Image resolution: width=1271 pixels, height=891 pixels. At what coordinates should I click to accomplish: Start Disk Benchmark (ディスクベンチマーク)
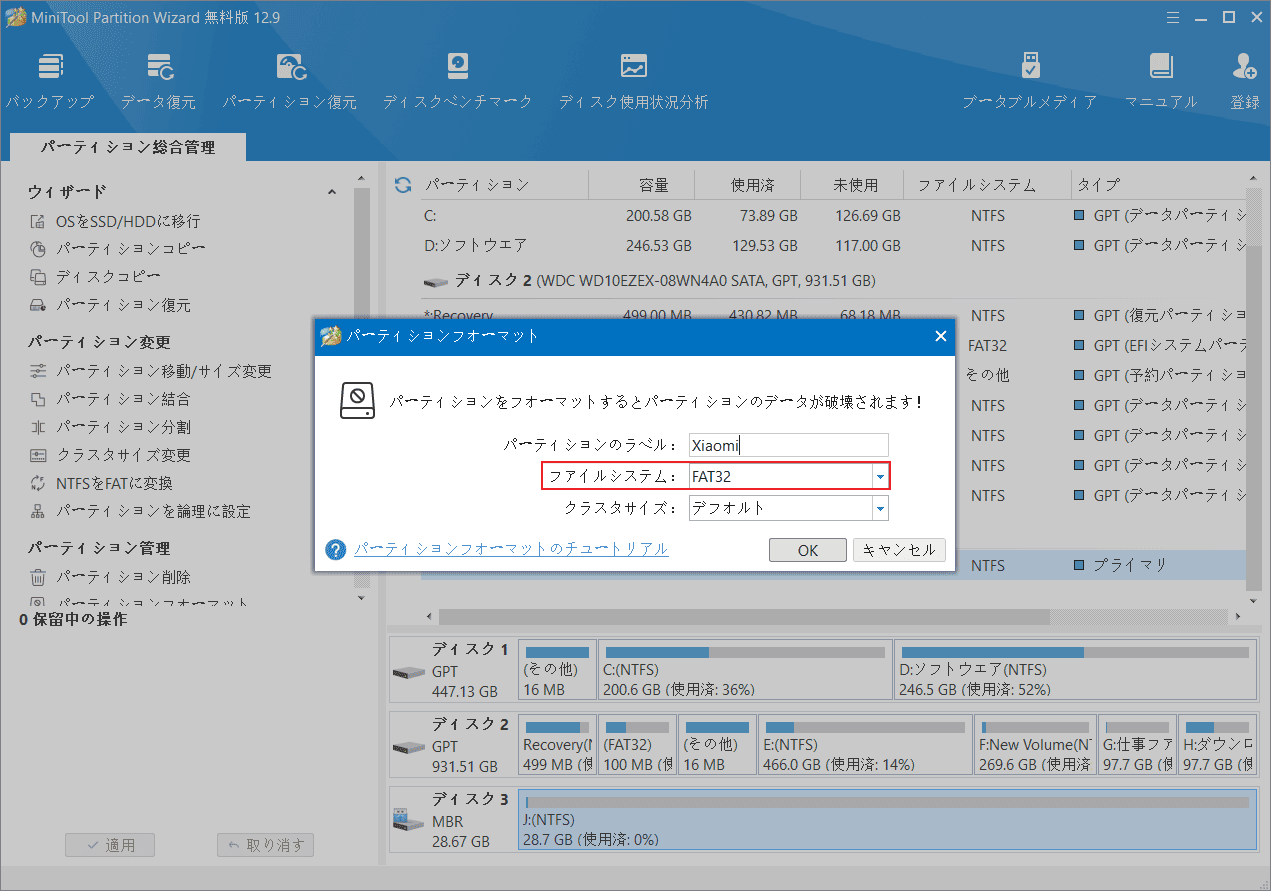coord(458,80)
